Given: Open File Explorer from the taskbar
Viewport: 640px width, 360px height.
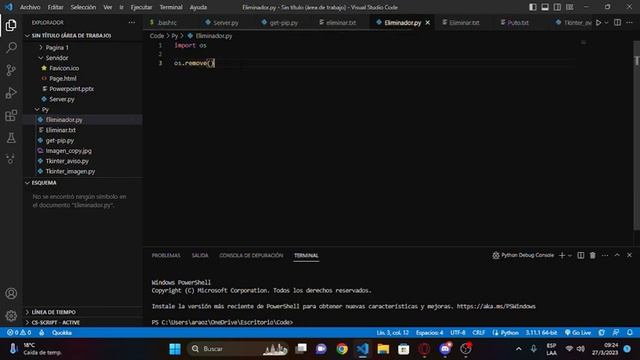Looking at the screenshot, I should (x=383, y=349).
